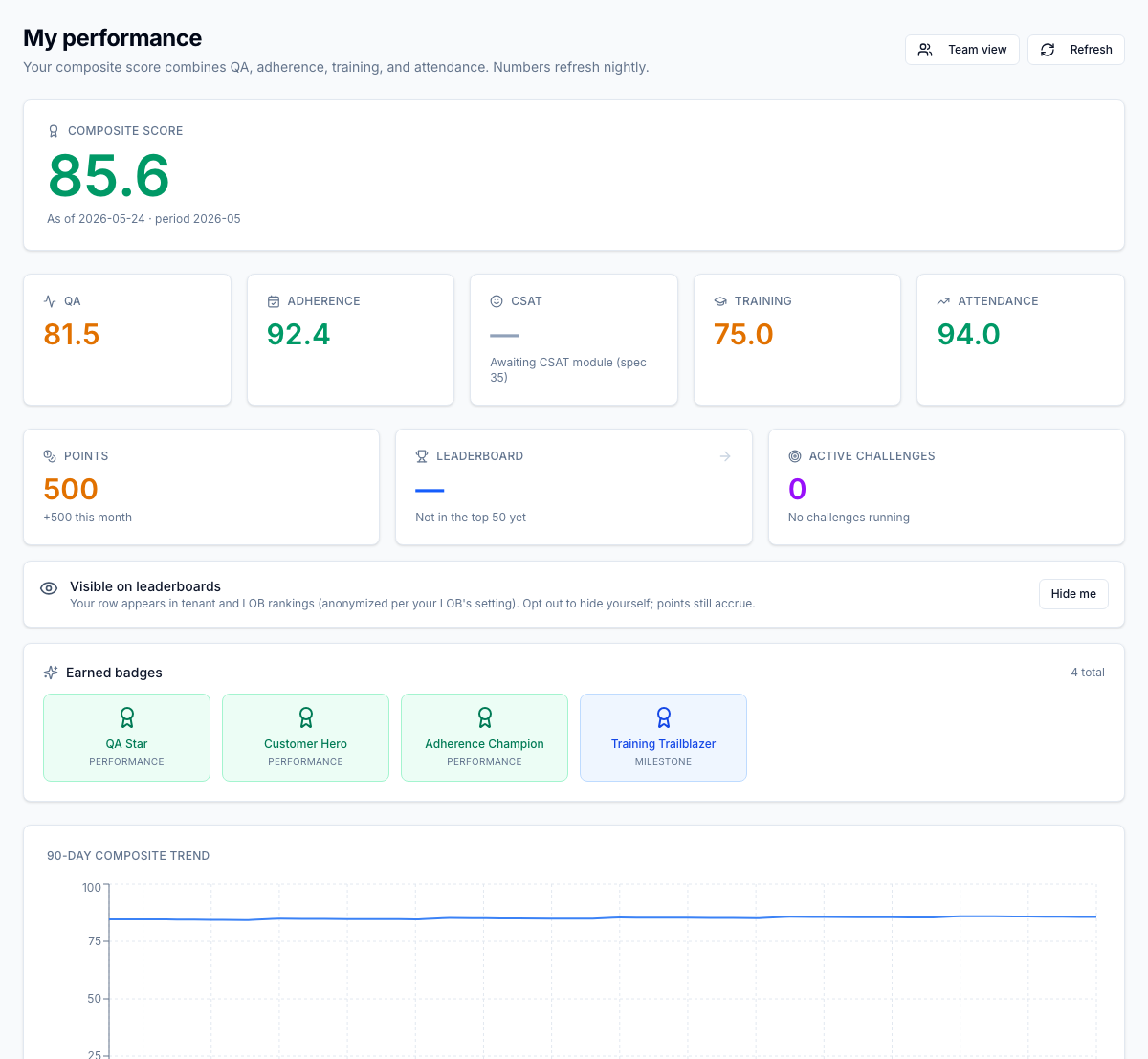Open leaderboard via the arrow icon
Screen dimensions: 1148x1059
coord(725,456)
